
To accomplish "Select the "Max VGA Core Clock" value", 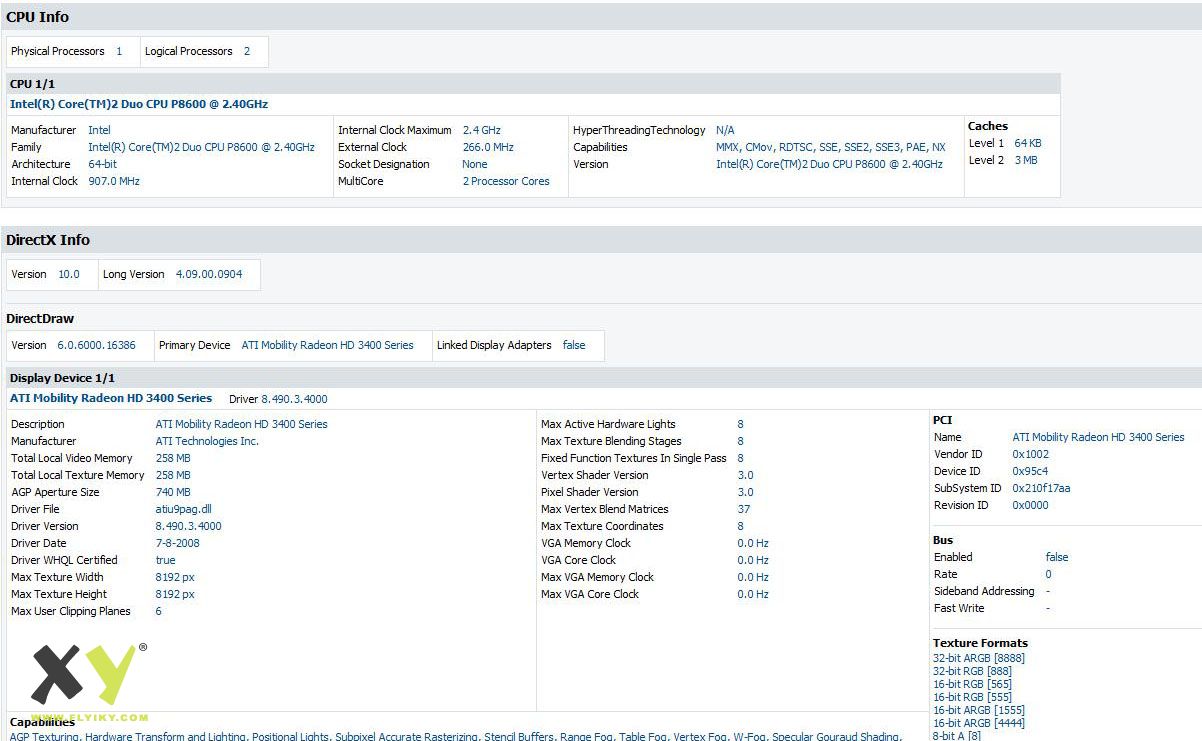I will [753, 594].
